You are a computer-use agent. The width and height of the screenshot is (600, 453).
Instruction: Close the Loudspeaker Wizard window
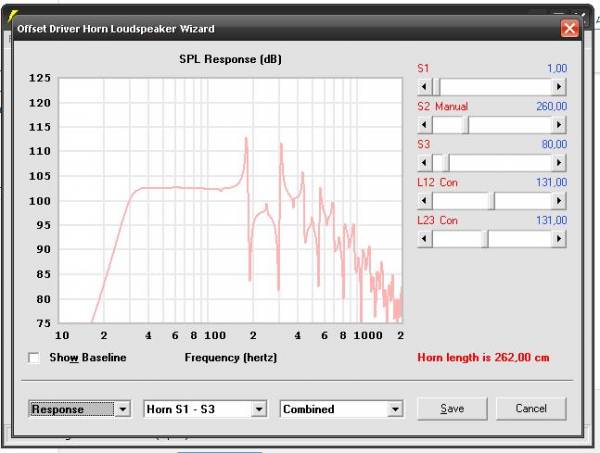coord(569,29)
